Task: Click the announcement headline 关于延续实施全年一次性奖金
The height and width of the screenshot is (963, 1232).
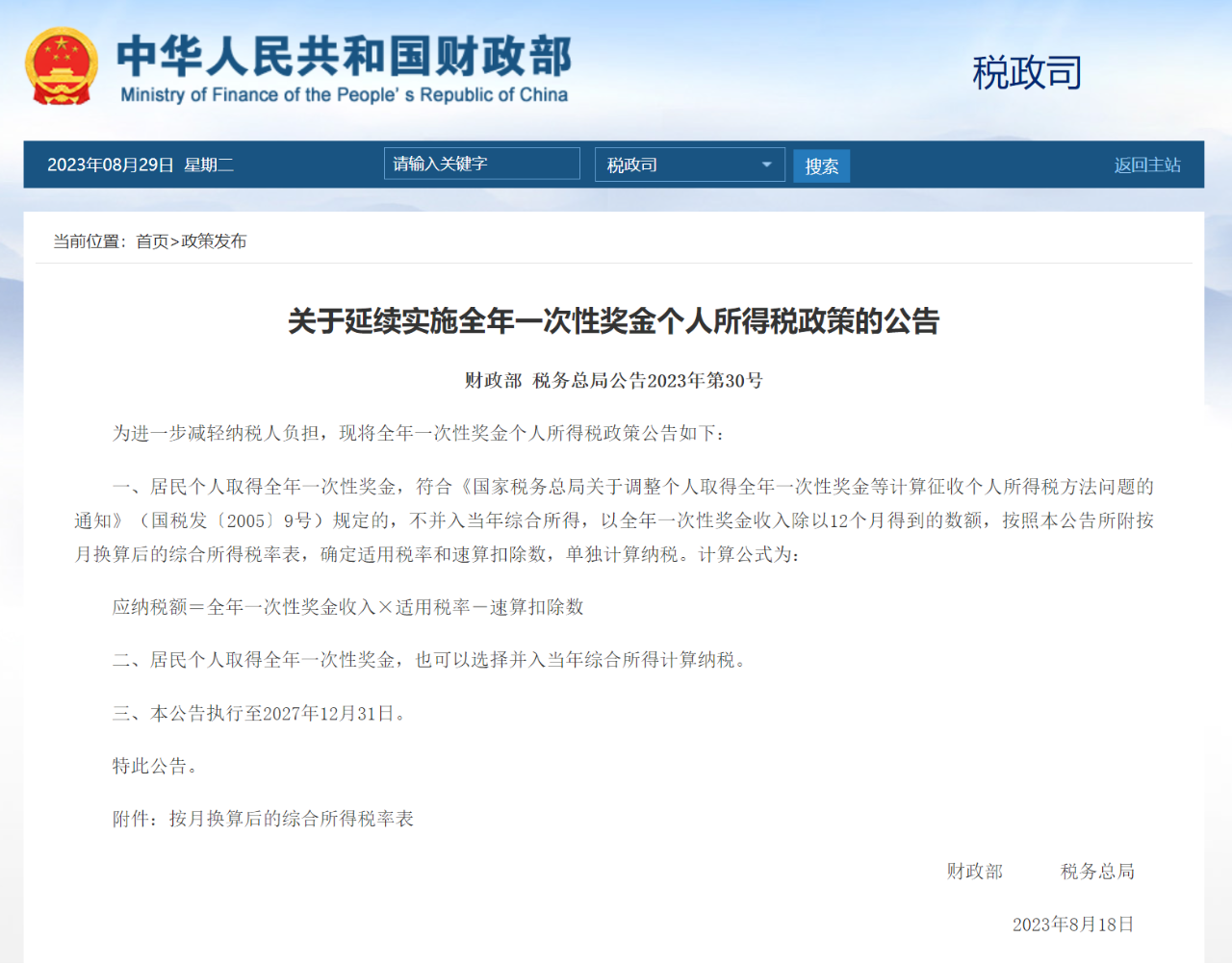Action: 613,321
